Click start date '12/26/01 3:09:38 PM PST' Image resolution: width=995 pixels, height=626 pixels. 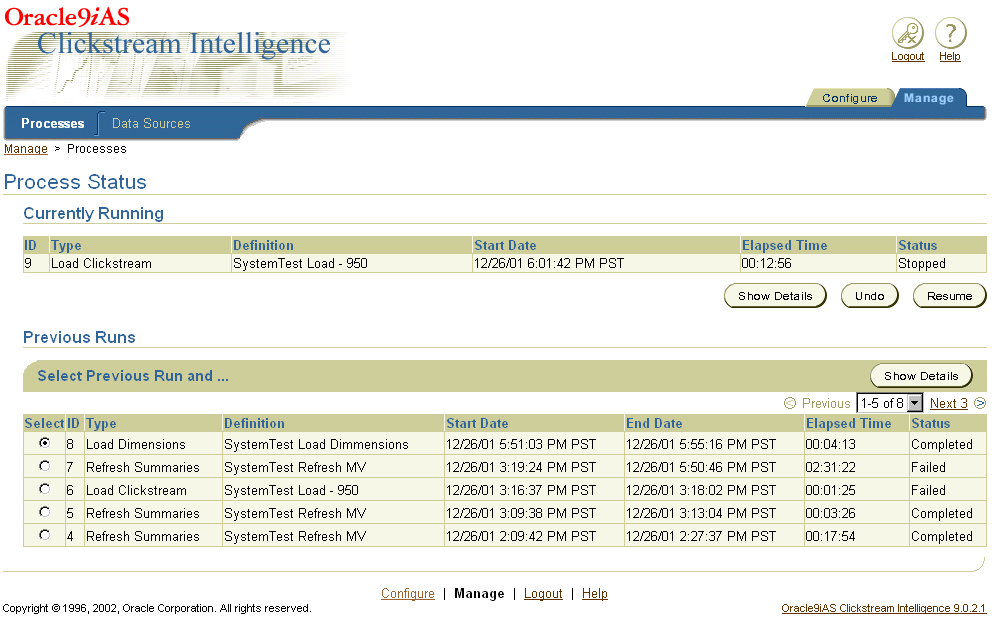[x=521, y=513]
